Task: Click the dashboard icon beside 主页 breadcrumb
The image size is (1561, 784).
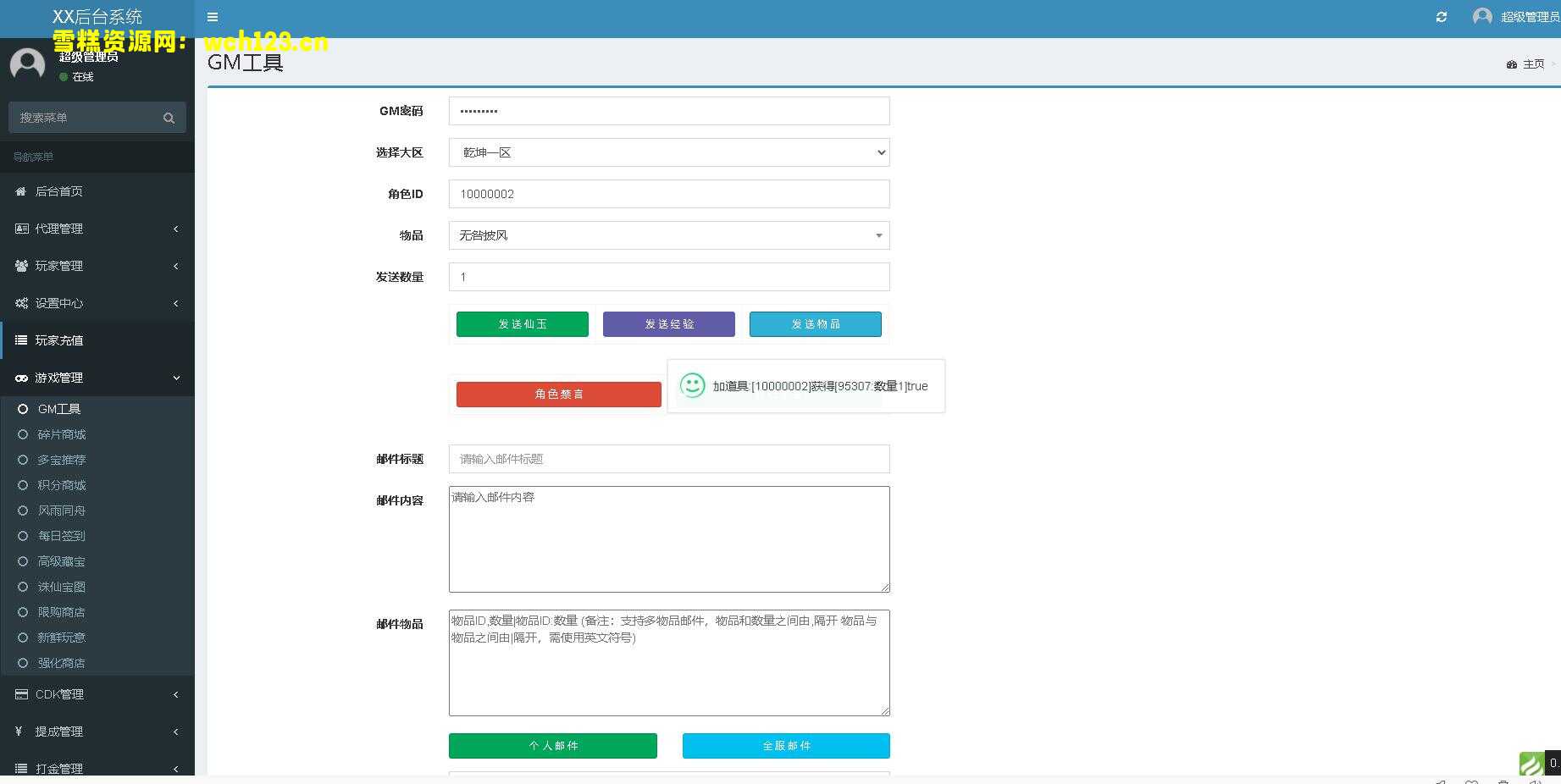Action: (x=1512, y=64)
